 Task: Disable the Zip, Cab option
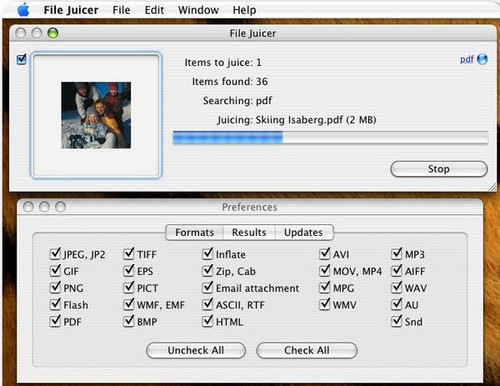[208, 271]
